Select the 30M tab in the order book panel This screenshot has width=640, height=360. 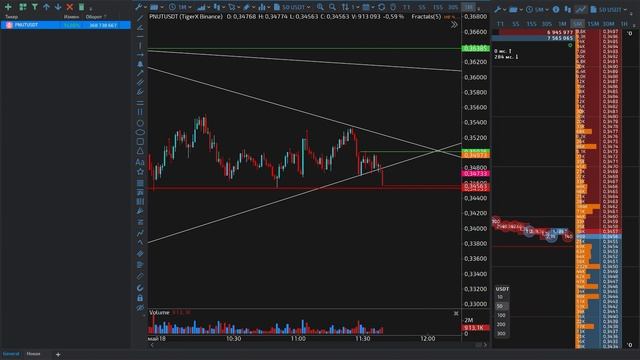[x=609, y=24]
